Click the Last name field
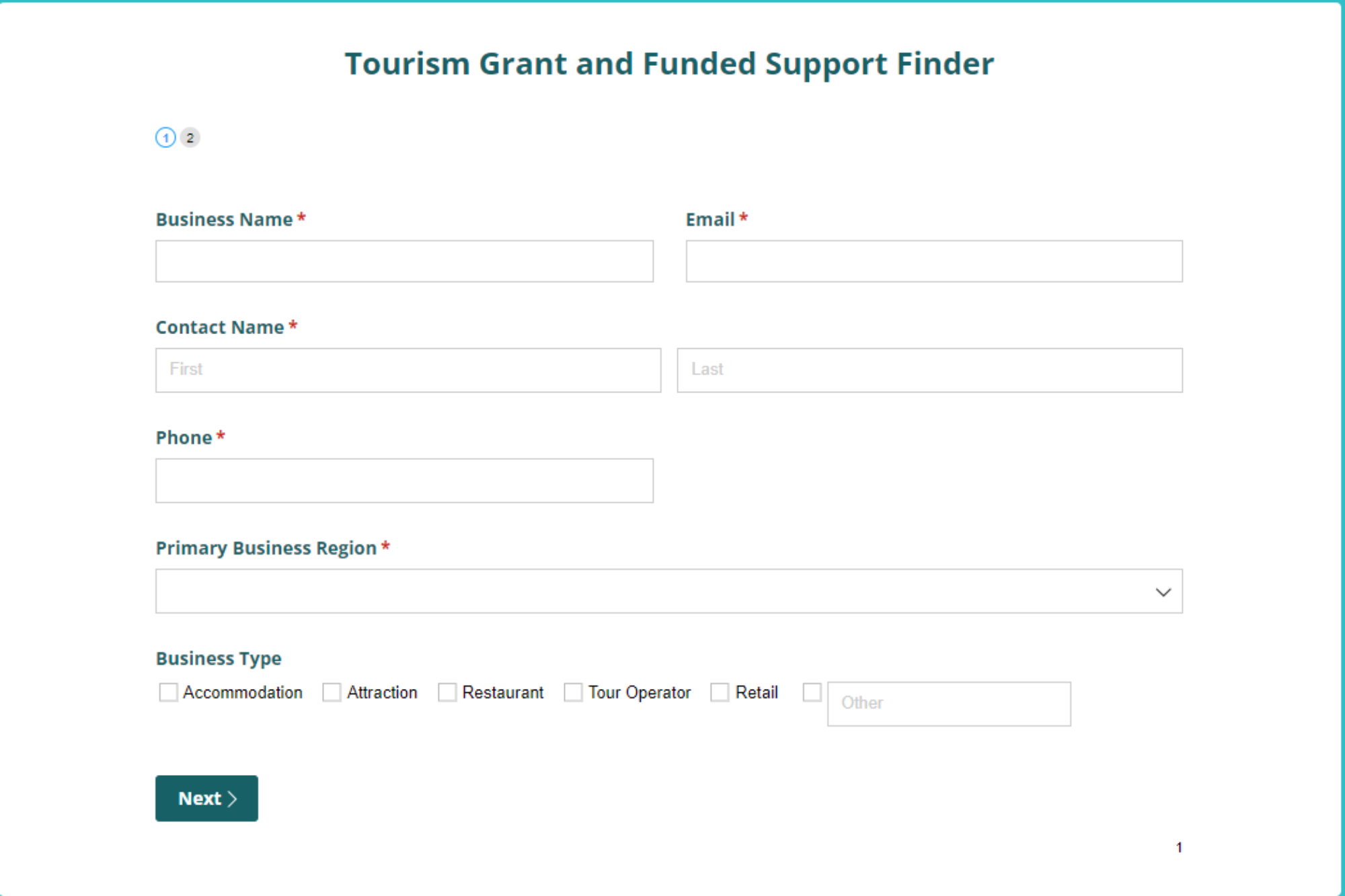 point(929,370)
